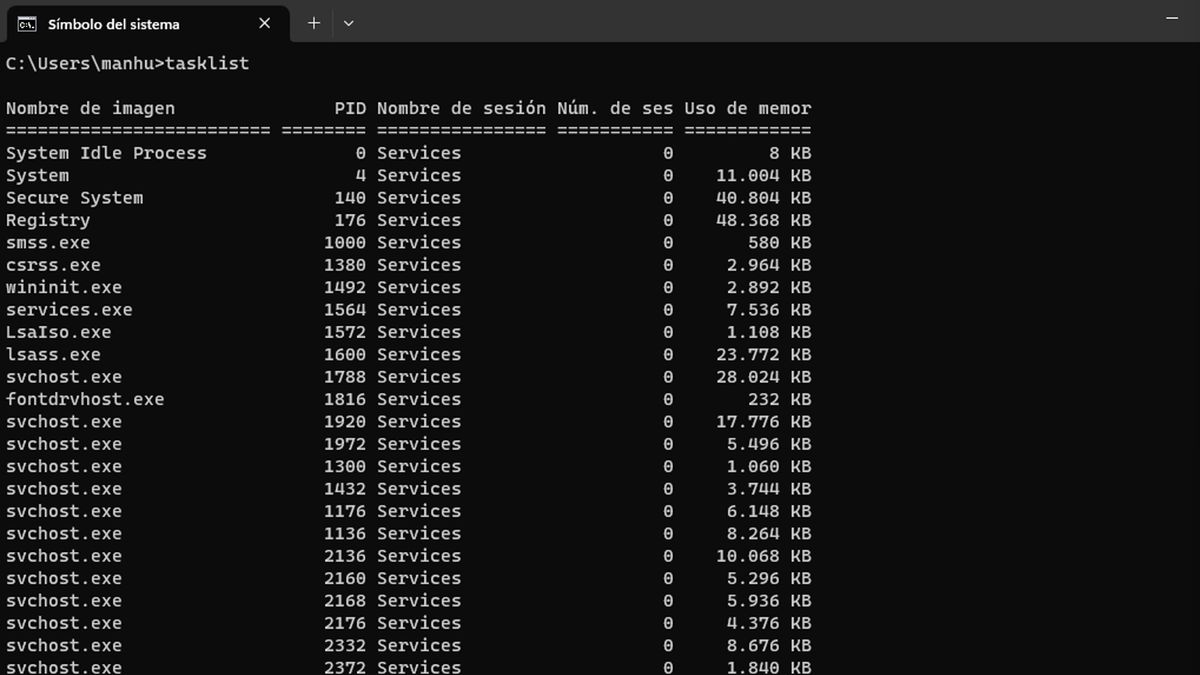Viewport: 1200px width, 675px height.
Task: Open a new terminal tab with the plus button
Action: pyautogui.click(x=315, y=23)
